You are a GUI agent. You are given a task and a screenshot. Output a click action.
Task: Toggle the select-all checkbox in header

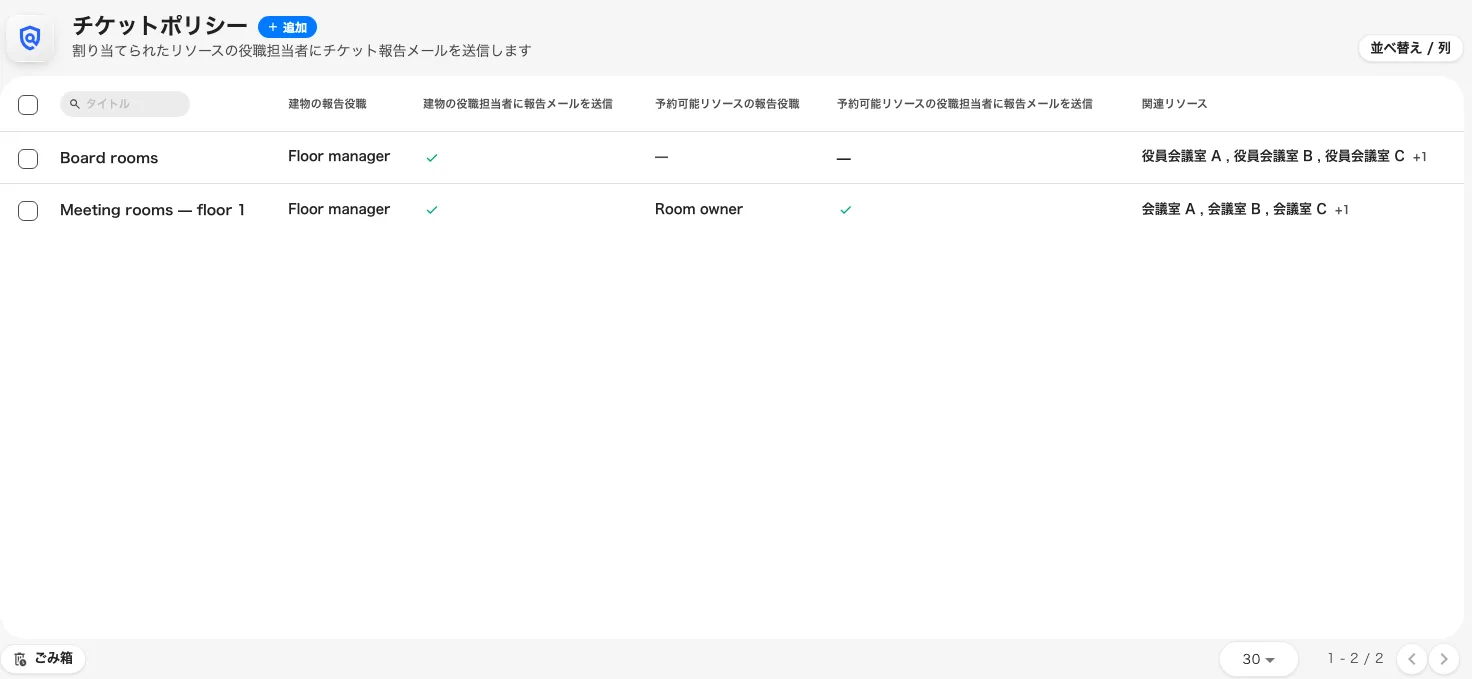coord(28,105)
